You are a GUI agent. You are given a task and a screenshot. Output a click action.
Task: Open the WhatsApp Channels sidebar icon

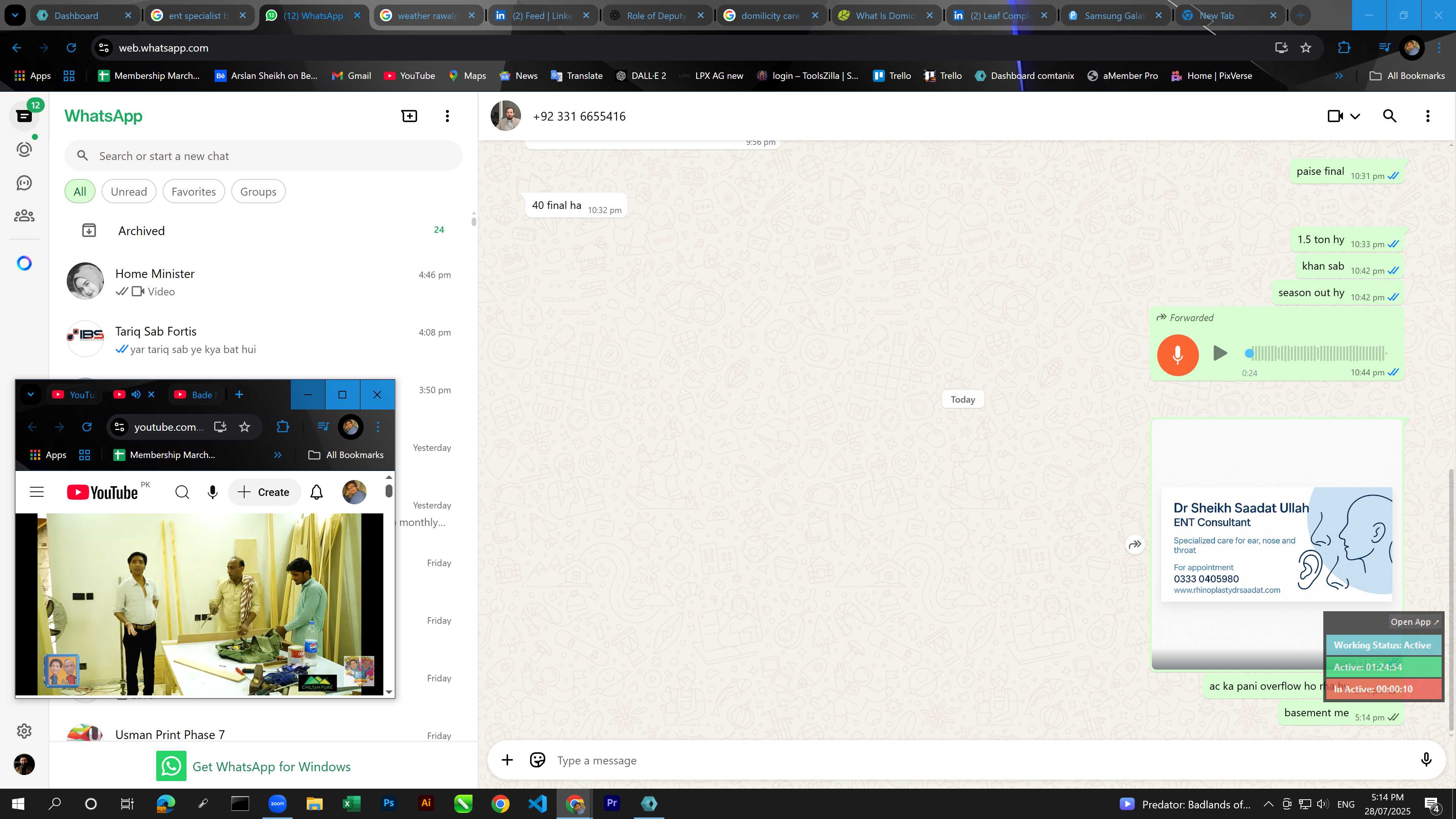coord(24,182)
